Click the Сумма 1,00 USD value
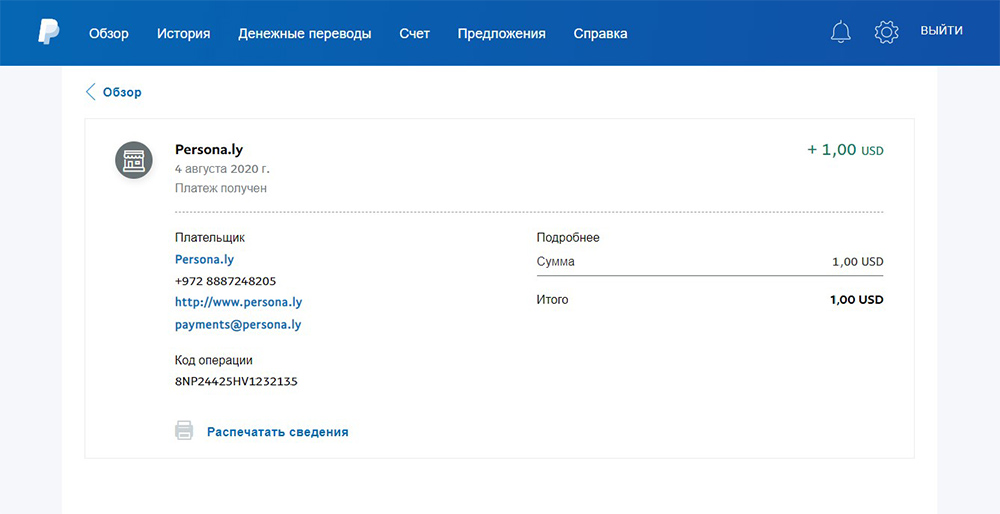1000x514 pixels. [858, 262]
